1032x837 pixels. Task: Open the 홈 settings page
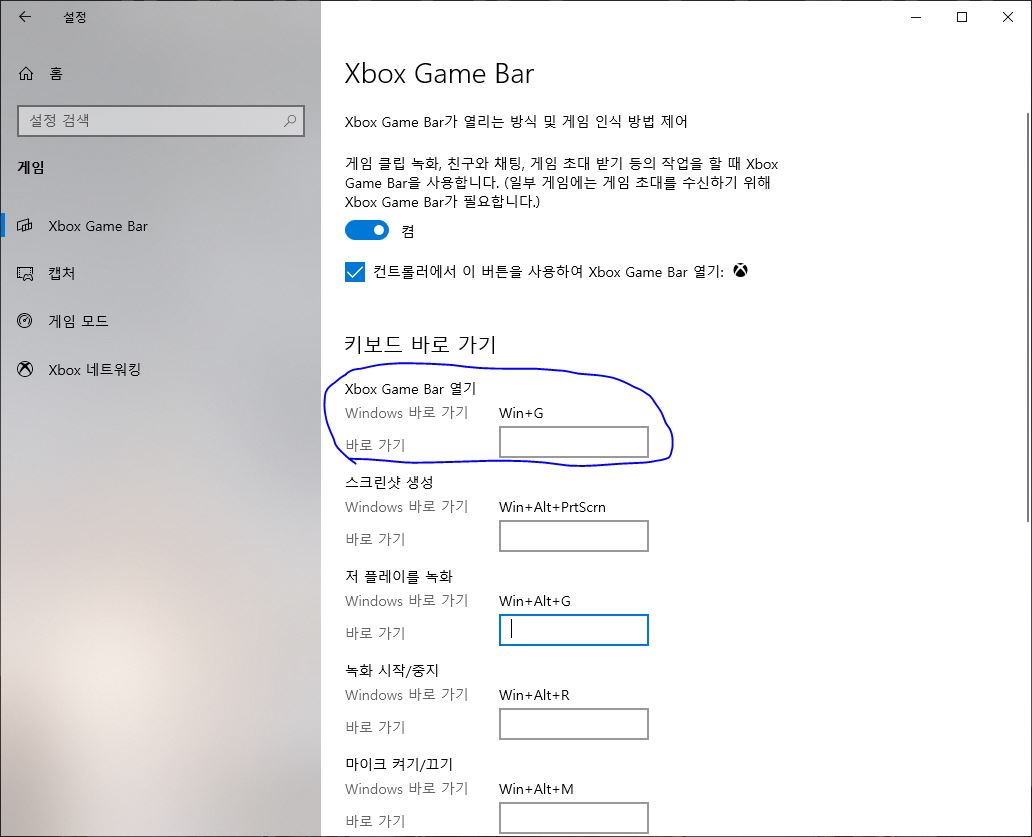[160, 74]
